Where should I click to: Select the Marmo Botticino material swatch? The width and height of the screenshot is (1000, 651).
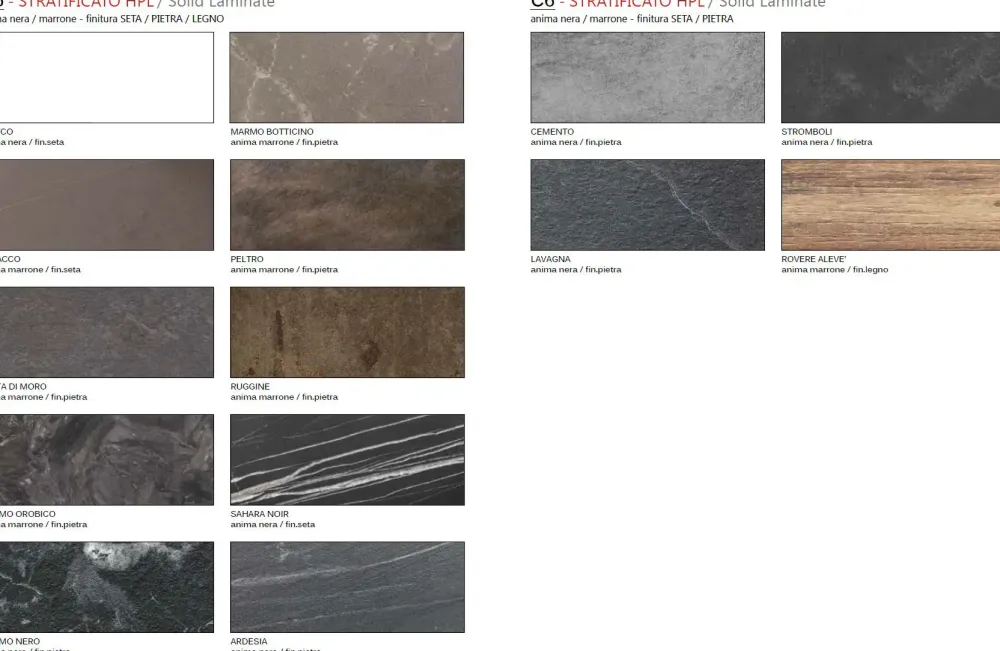coord(347,77)
